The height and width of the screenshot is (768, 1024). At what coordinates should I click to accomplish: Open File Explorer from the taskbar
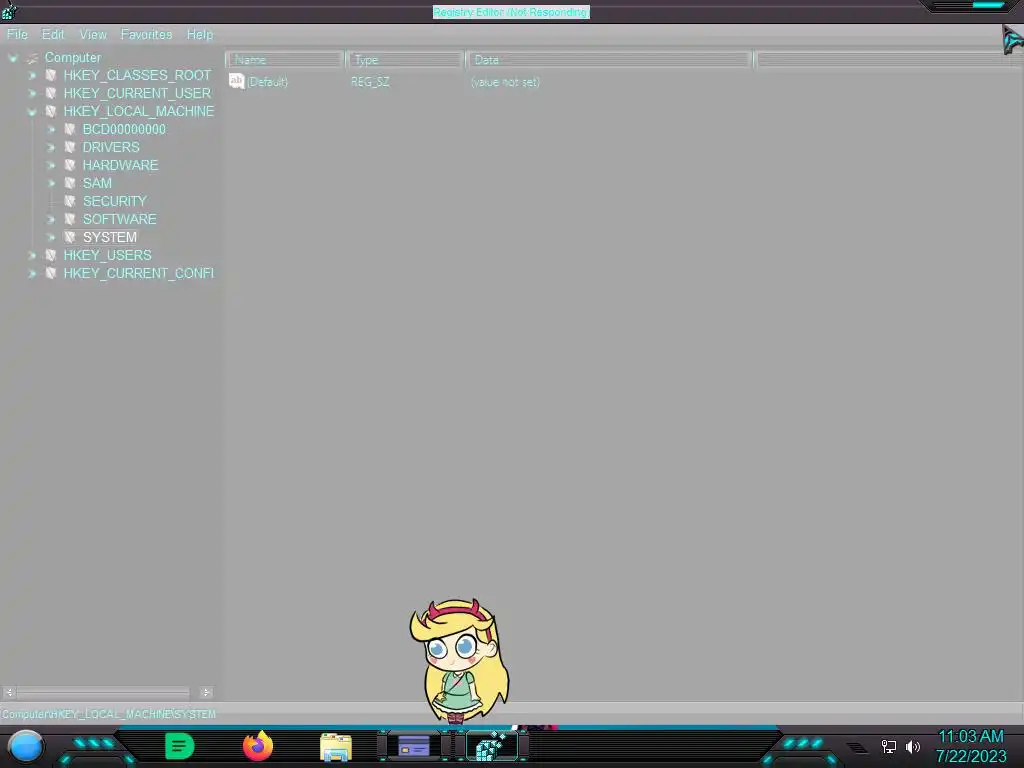(x=336, y=747)
